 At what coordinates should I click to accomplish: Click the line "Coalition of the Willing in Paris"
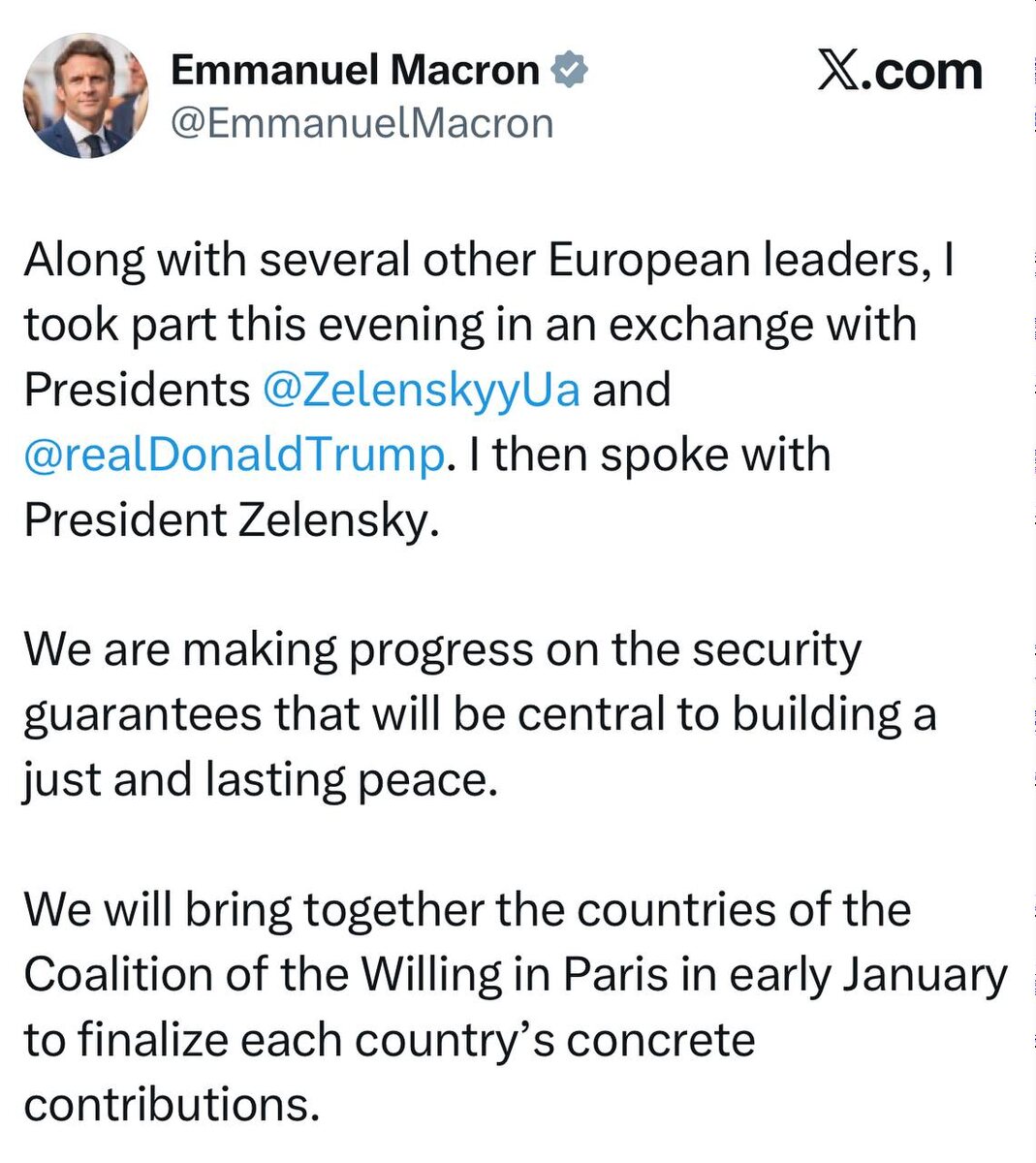coord(516,975)
